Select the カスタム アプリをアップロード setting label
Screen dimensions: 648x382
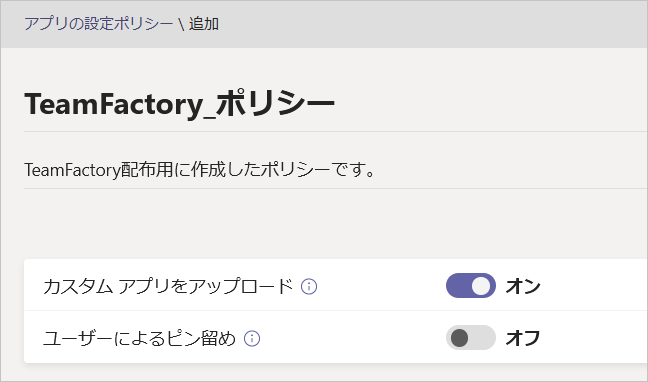coord(168,286)
